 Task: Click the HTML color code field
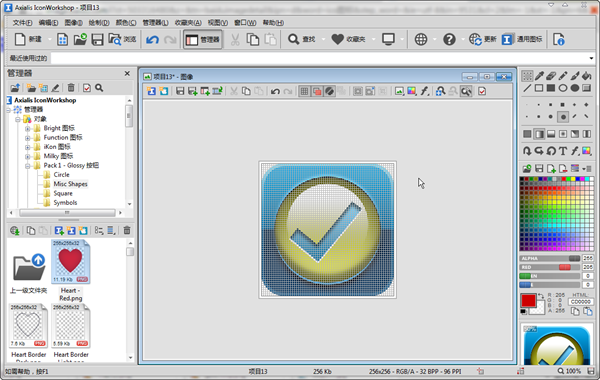[580, 302]
